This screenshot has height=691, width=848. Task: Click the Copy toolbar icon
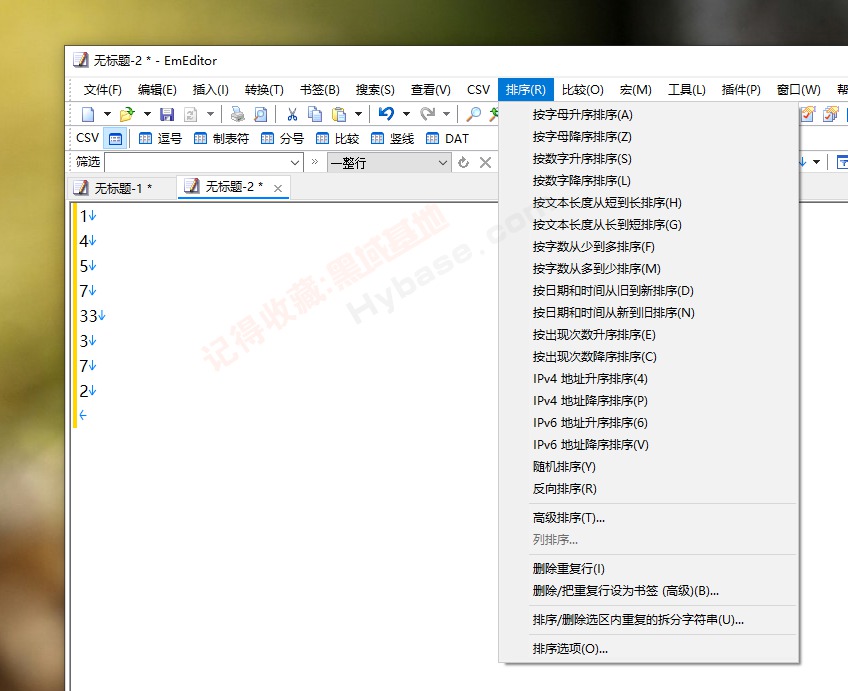(x=315, y=114)
